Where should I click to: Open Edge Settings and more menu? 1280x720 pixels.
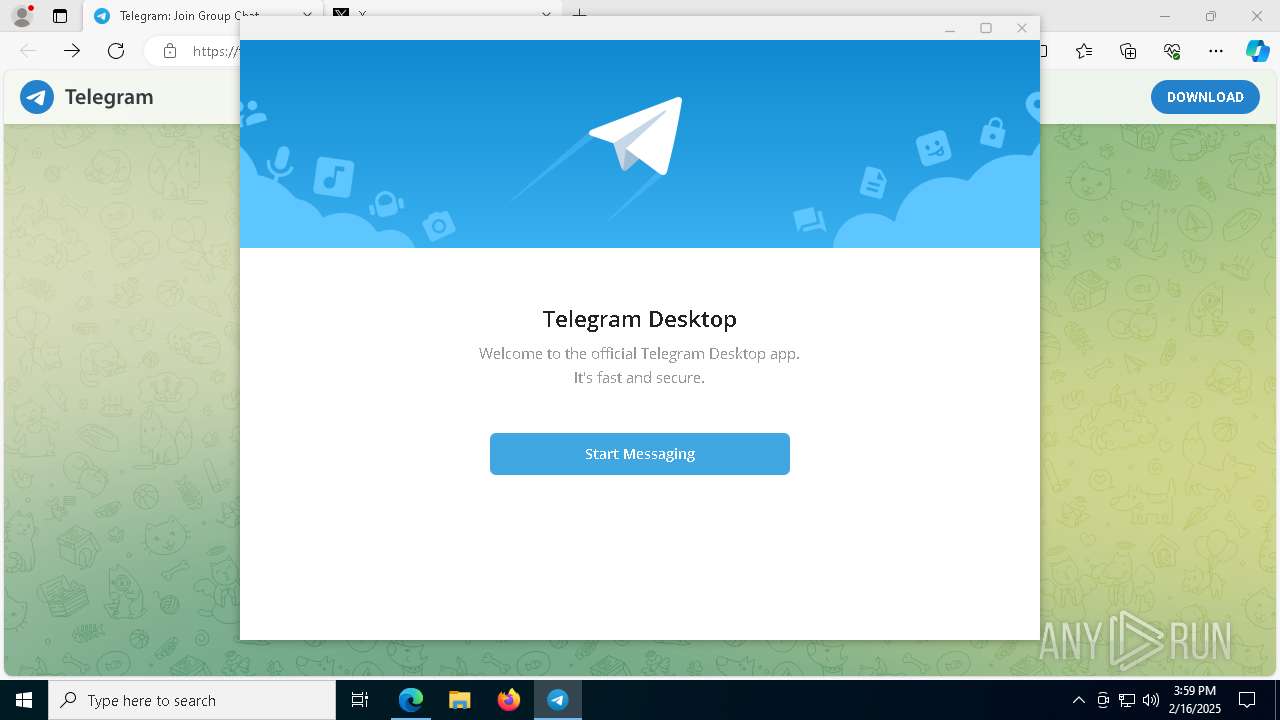pos(1216,51)
